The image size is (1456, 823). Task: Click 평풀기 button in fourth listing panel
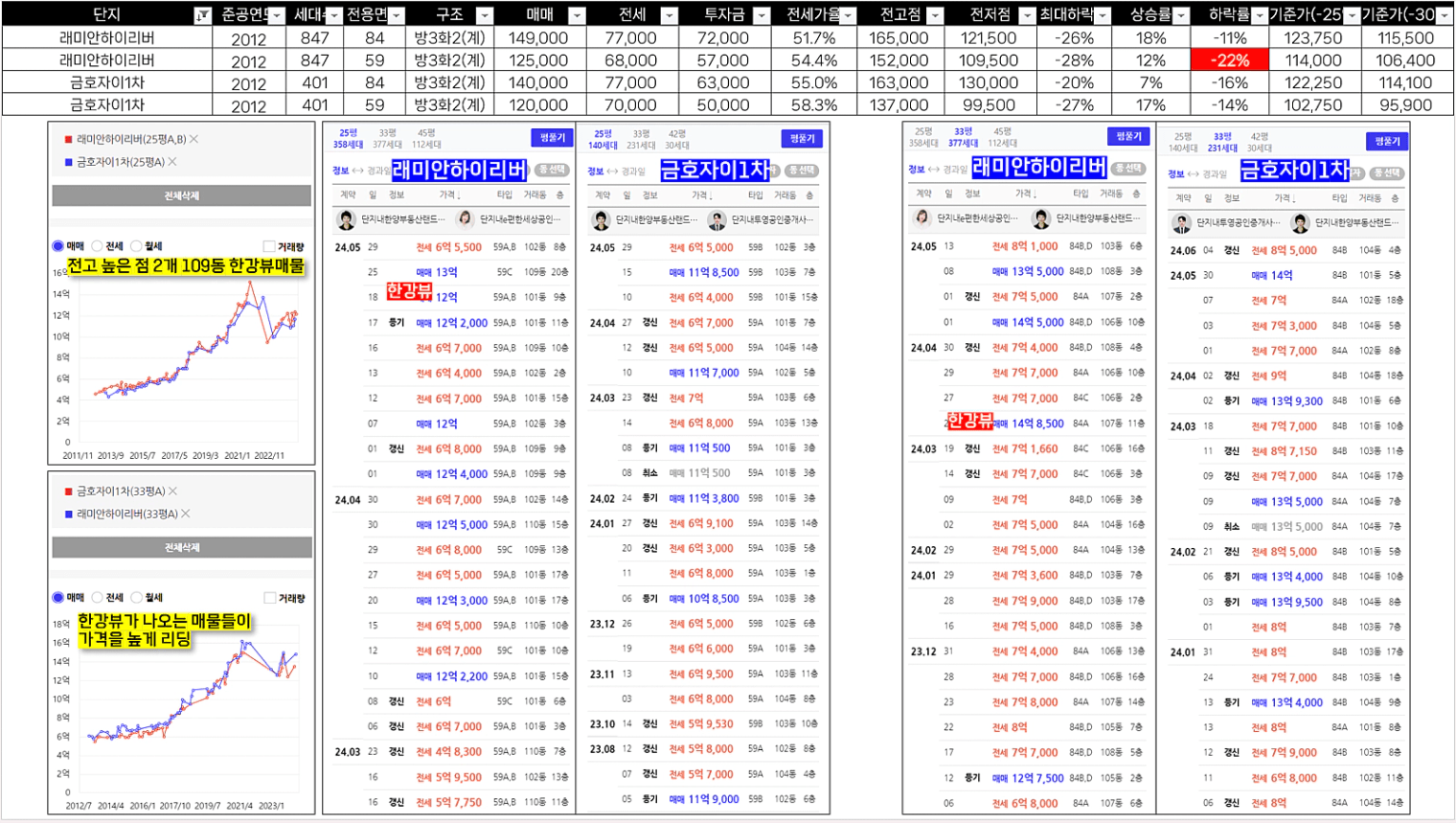pos(1387,141)
